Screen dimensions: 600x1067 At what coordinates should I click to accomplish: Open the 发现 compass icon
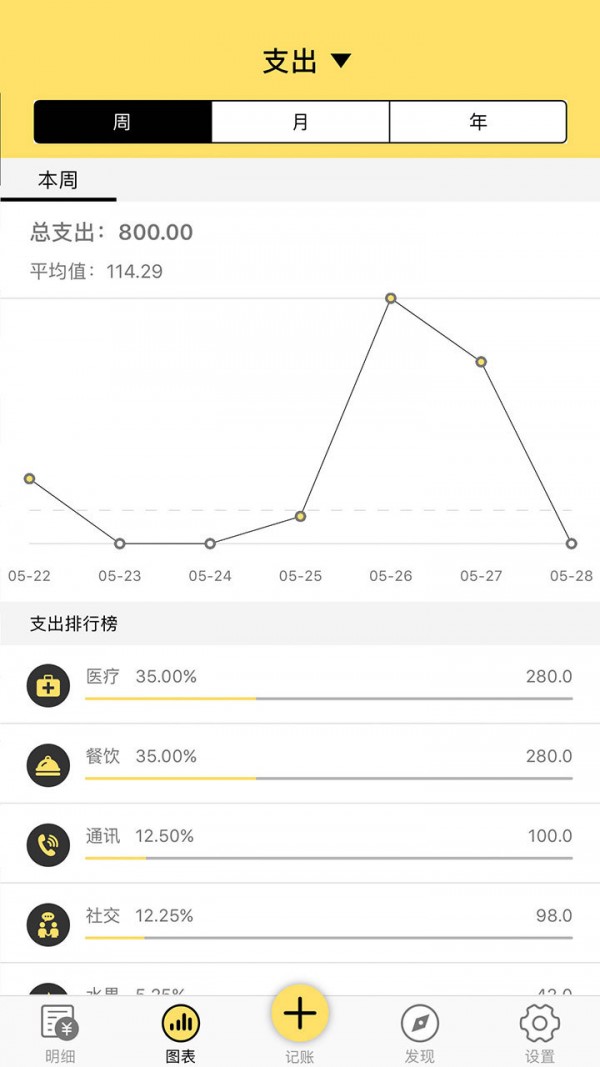click(420, 1024)
